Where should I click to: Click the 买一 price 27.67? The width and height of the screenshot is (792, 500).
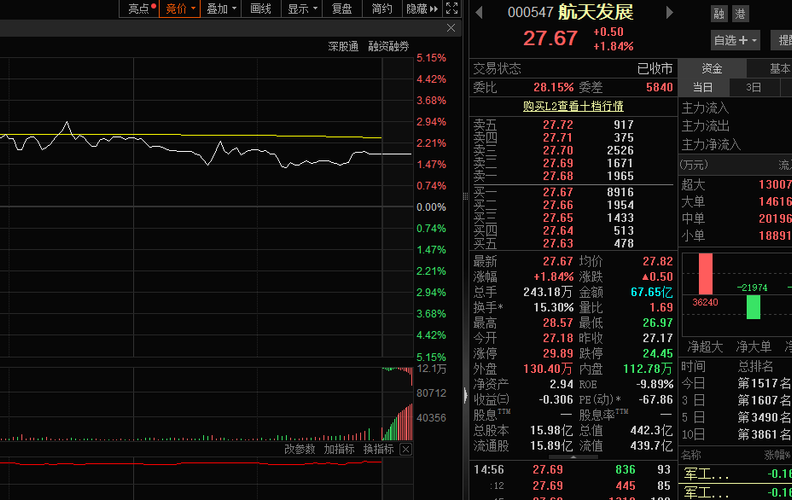click(558, 192)
